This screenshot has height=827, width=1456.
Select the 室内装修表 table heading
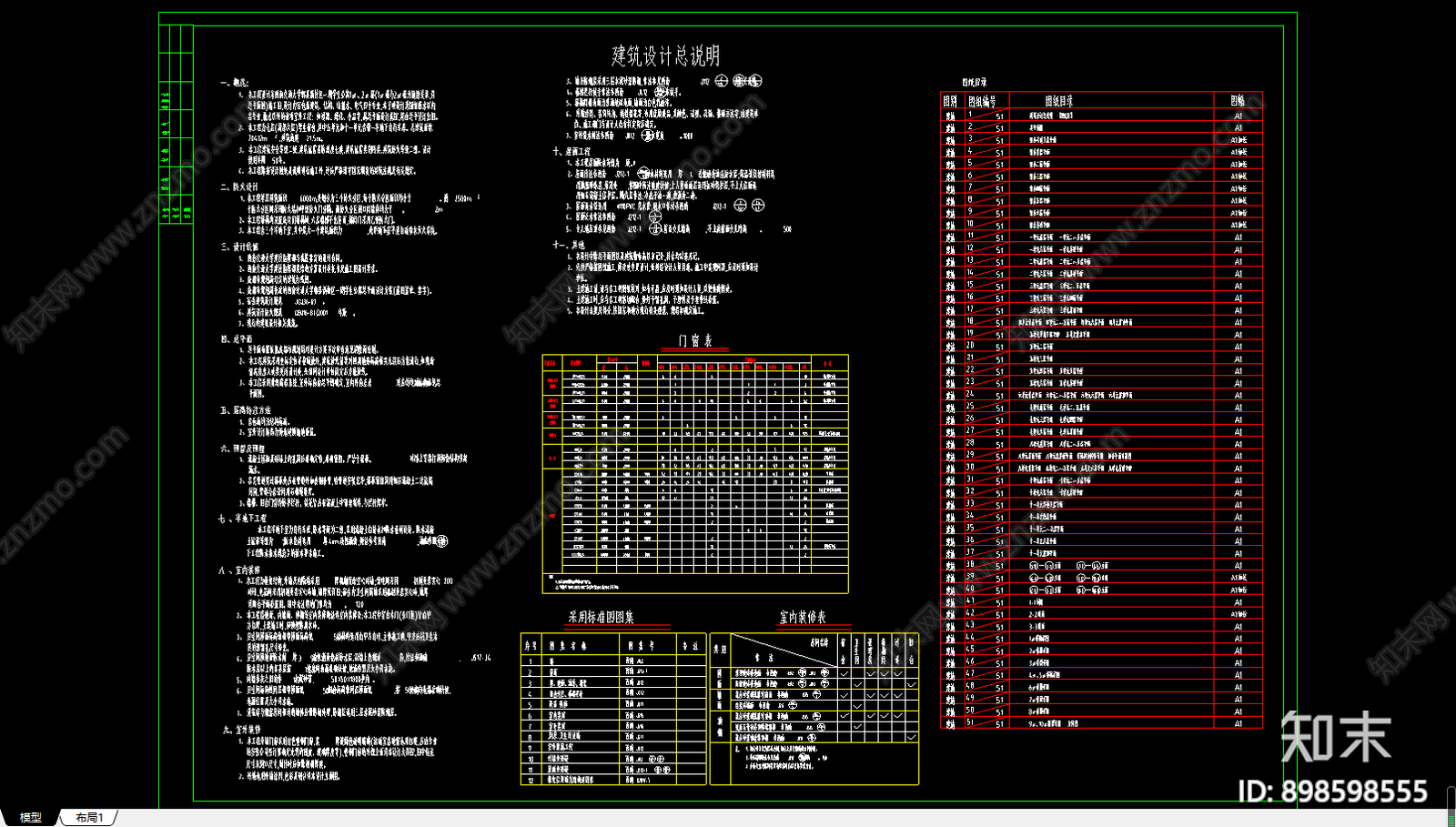point(803,617)
